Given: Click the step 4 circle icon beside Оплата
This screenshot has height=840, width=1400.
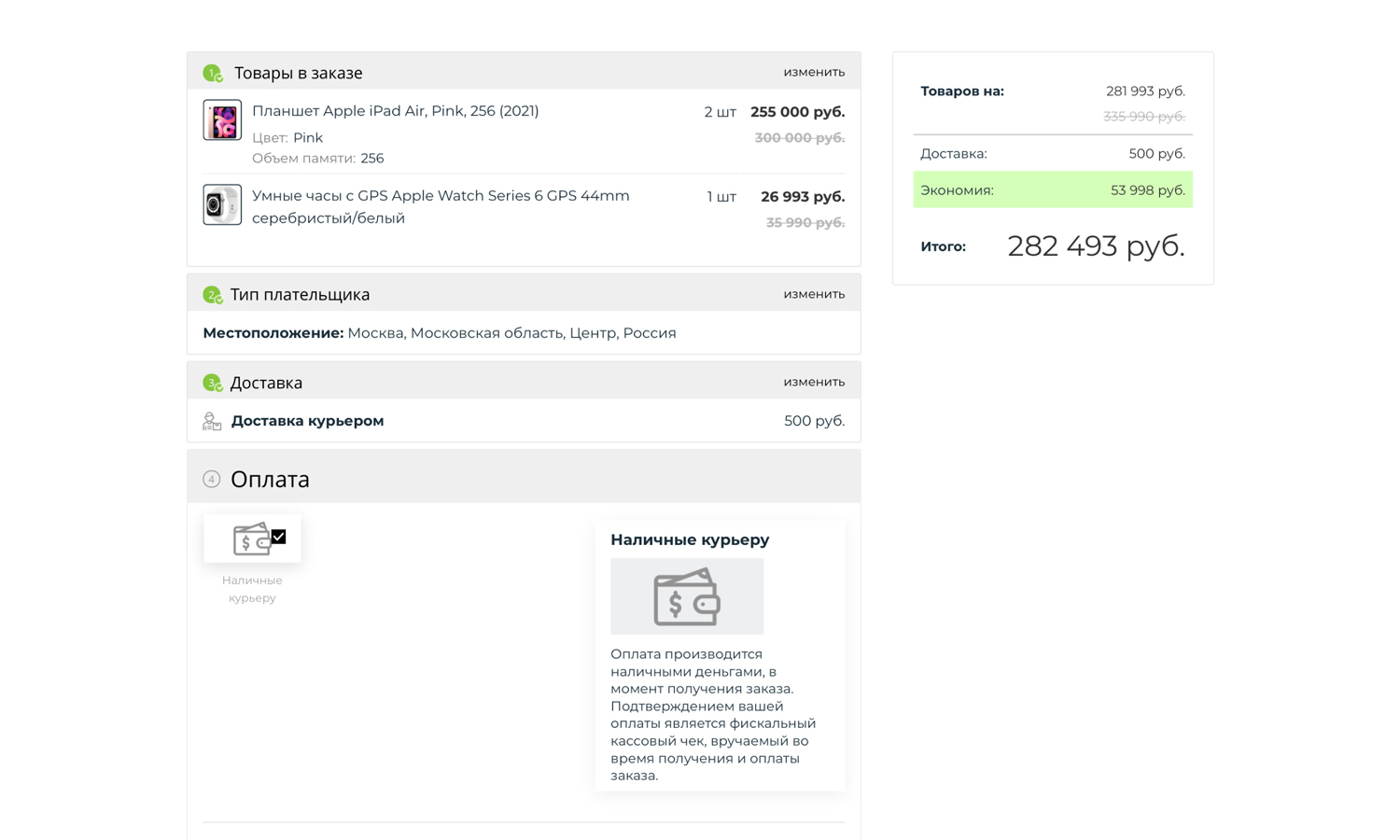Looking at the screenshot, I should click(212, 479).
